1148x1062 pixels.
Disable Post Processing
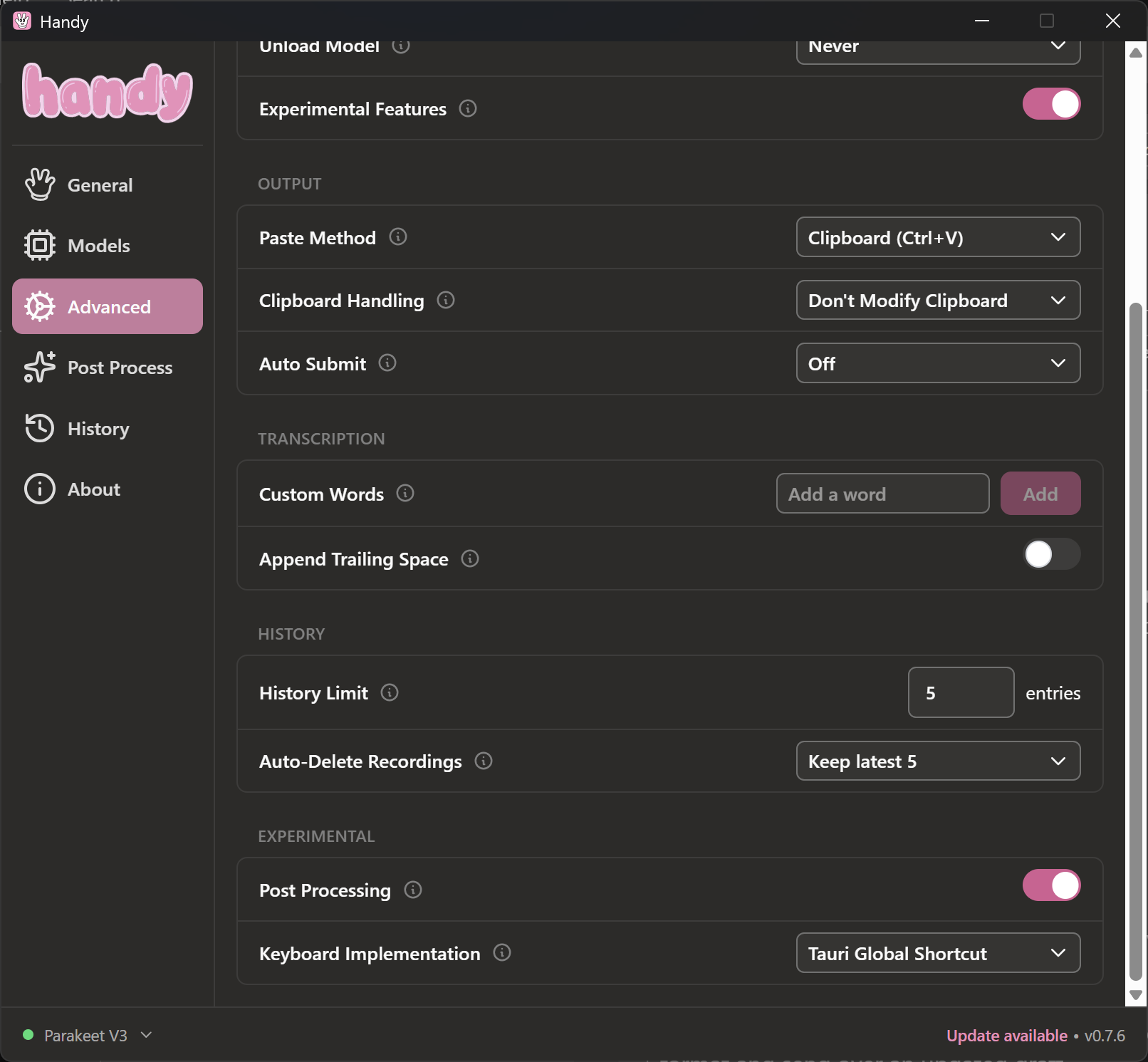(1052, 885)
